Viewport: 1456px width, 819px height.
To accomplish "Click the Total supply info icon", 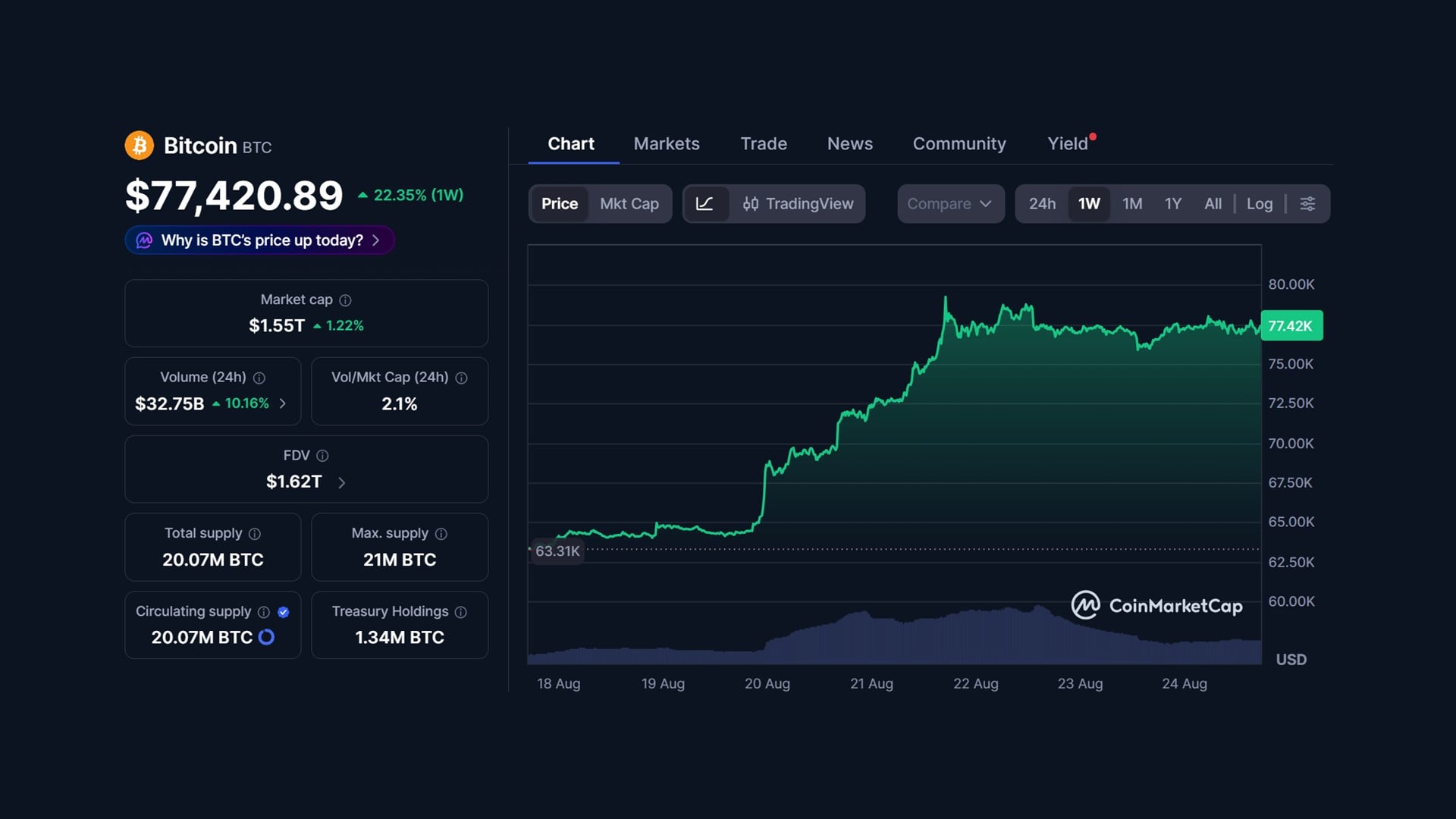I will (x=255, y=534).
